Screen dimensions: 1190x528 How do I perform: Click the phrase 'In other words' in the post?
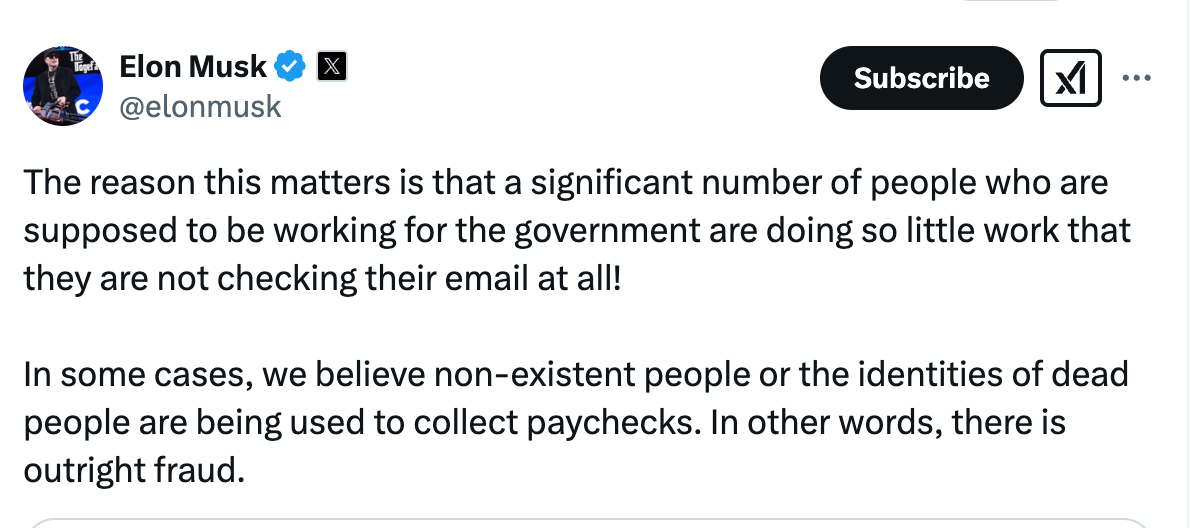(x=823, y=423)
